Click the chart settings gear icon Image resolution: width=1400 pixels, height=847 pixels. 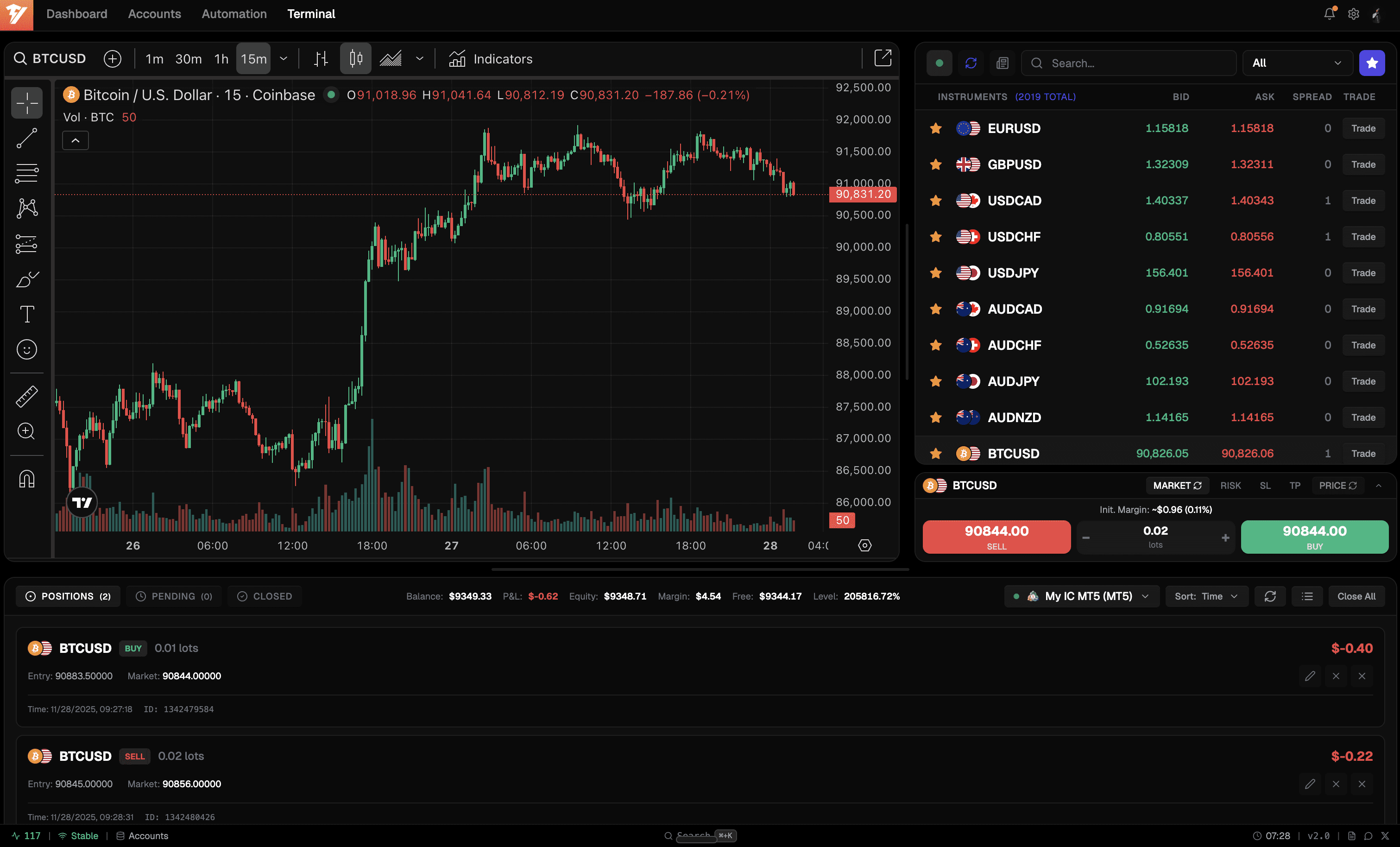tap(864, 545)
